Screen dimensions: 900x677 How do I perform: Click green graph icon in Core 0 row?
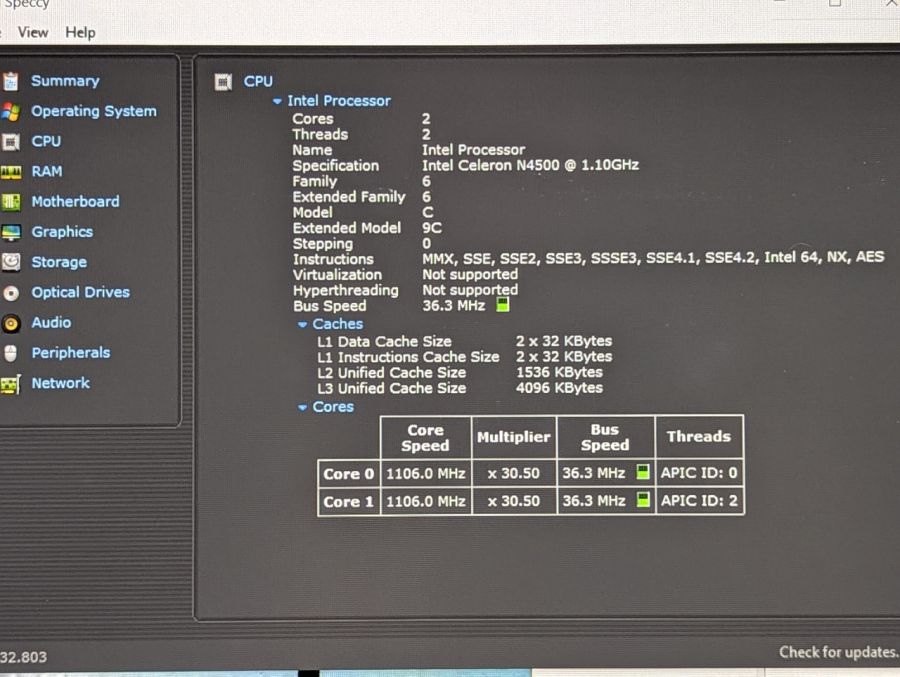[643, 472]
